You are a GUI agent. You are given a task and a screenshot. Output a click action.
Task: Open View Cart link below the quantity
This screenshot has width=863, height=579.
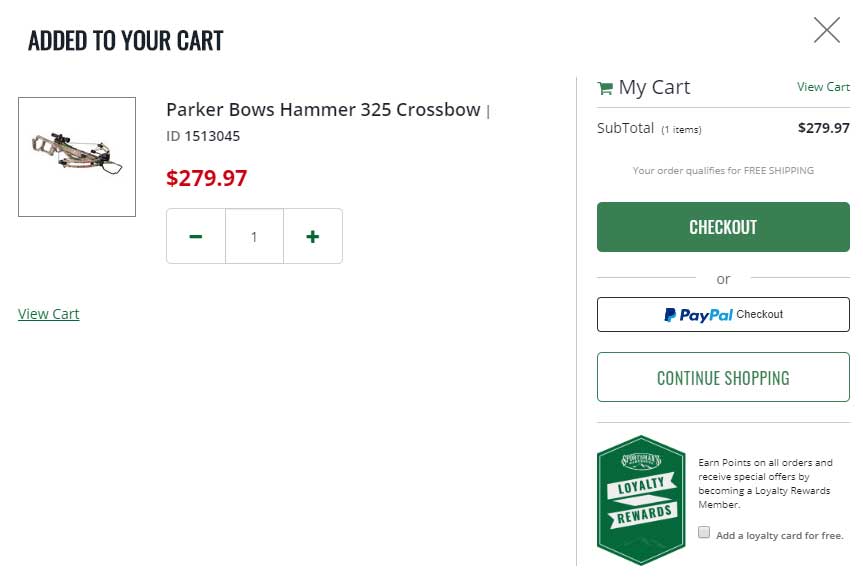point(49,314)
